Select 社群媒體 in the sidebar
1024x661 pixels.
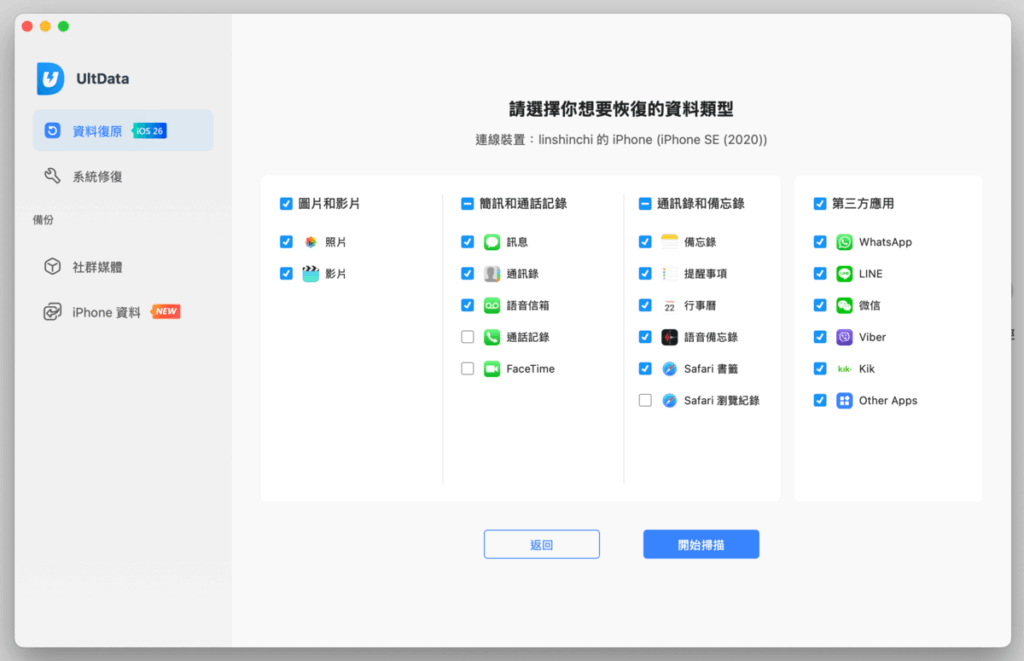[x=96, y=267]
